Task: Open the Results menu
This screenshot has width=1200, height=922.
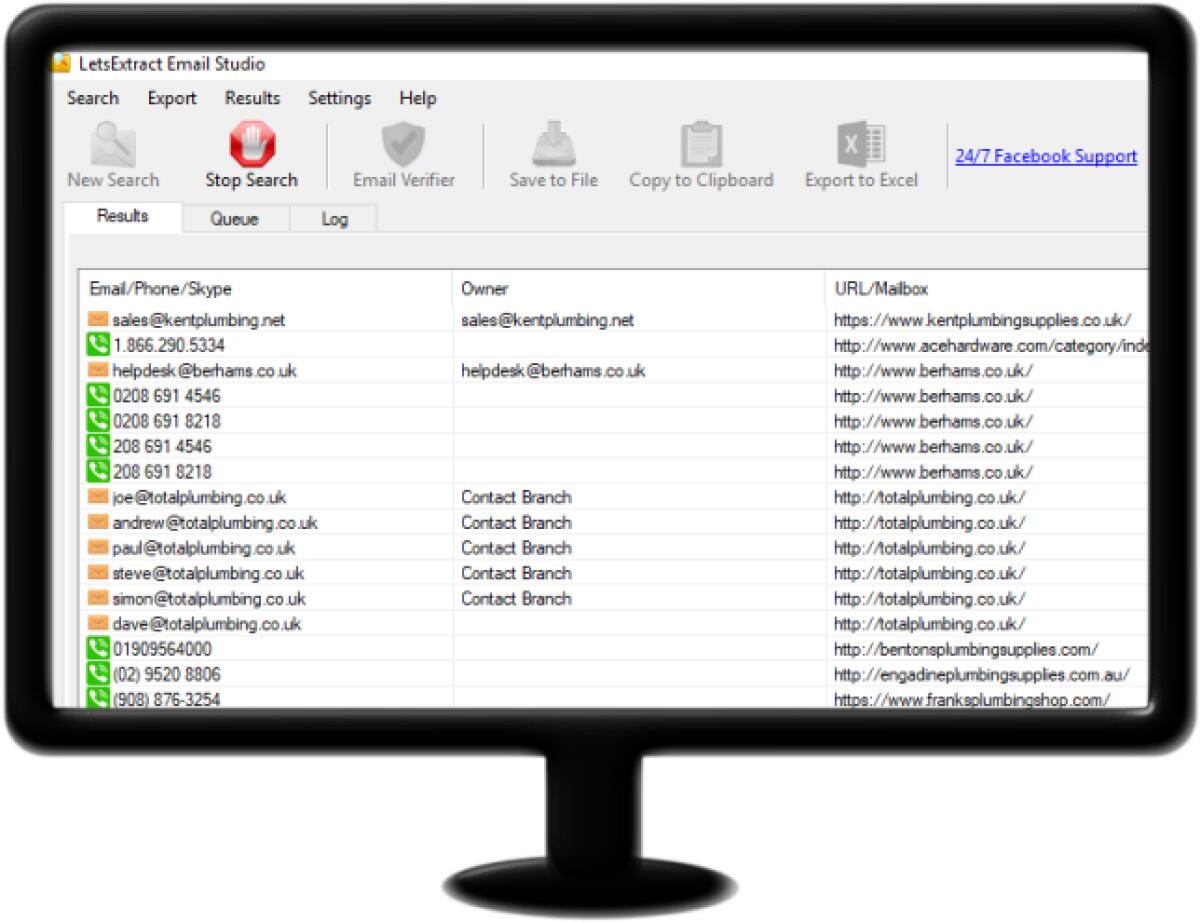Action: [x=252, y=98]
